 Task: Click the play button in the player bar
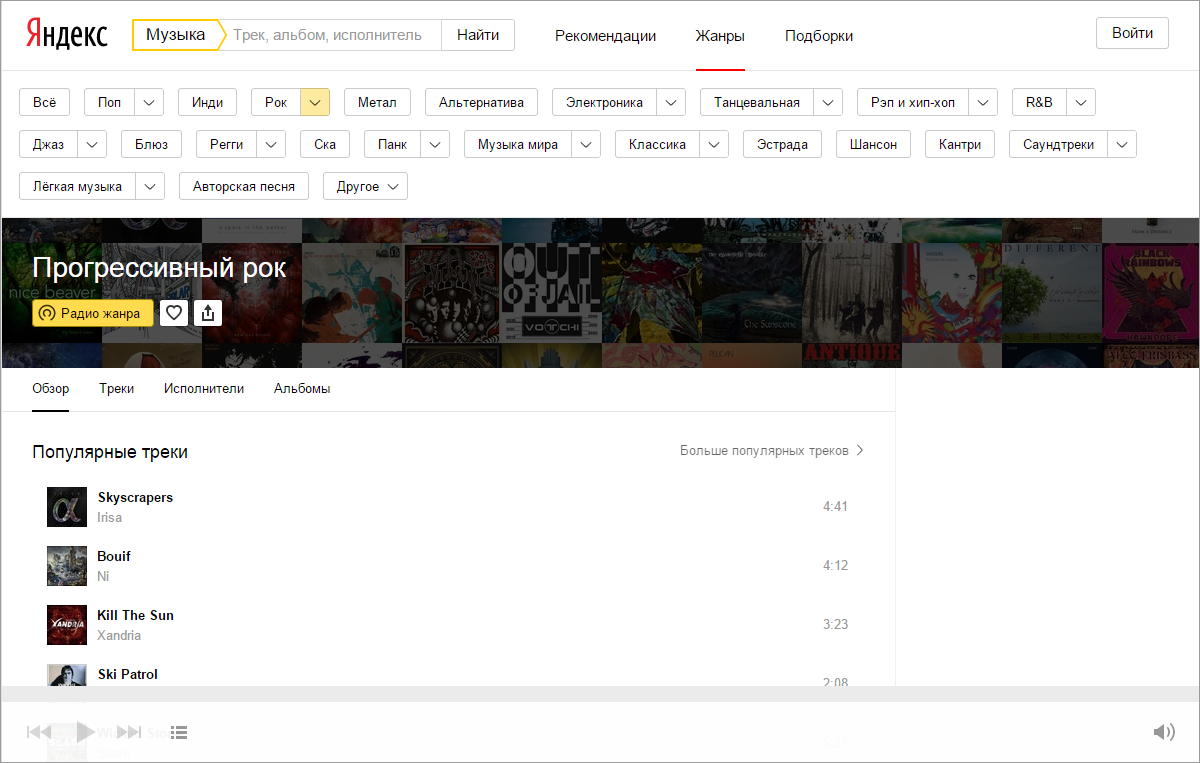click(85, 732)
